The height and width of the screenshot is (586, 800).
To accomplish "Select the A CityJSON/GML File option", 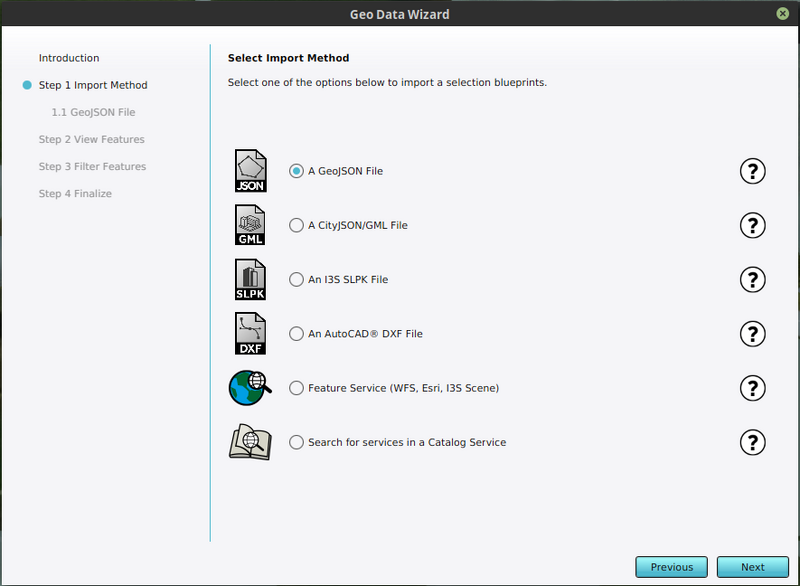I will 296,225.
